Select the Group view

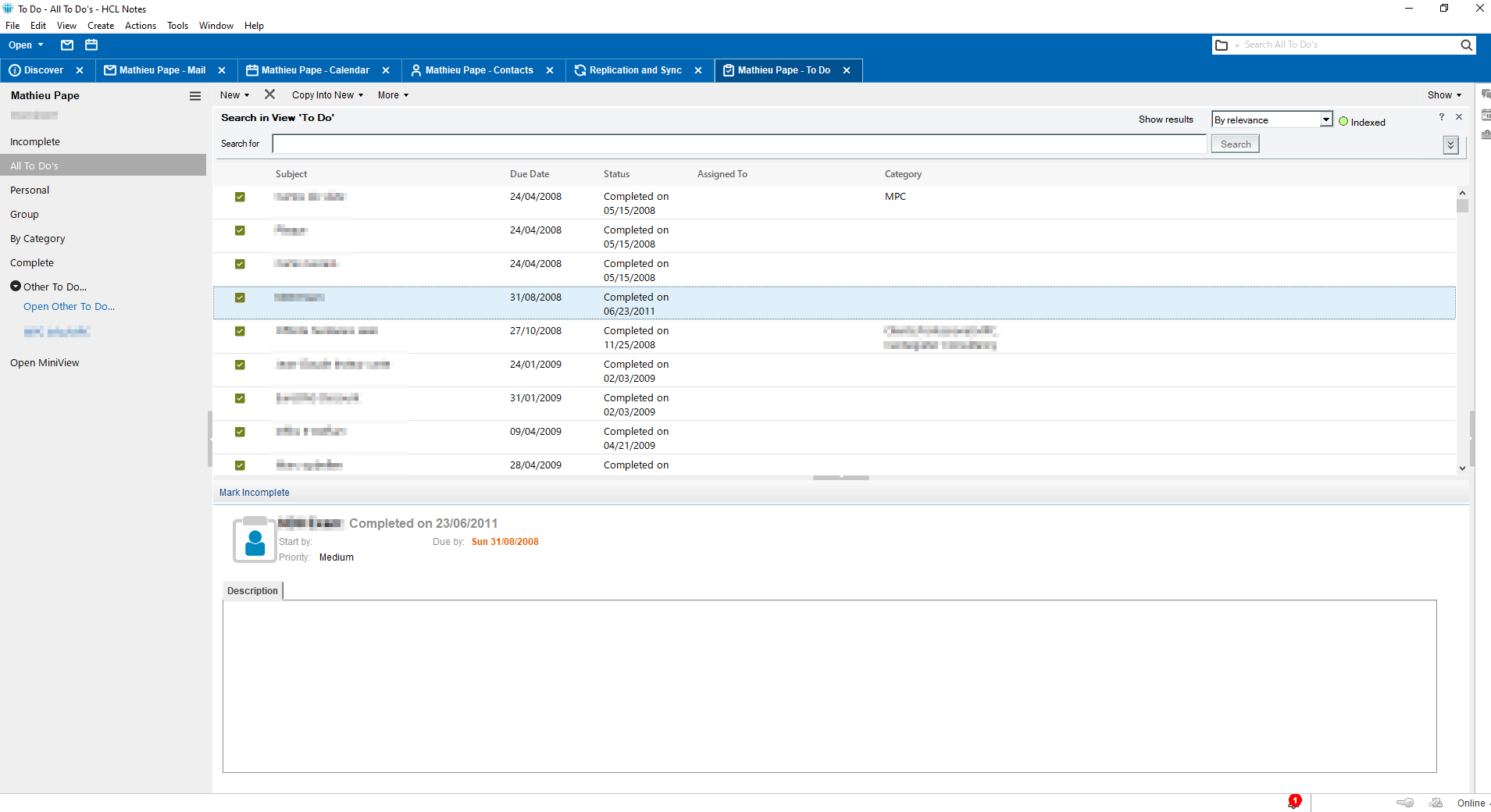pyautogui.click(x=24, y=215)
